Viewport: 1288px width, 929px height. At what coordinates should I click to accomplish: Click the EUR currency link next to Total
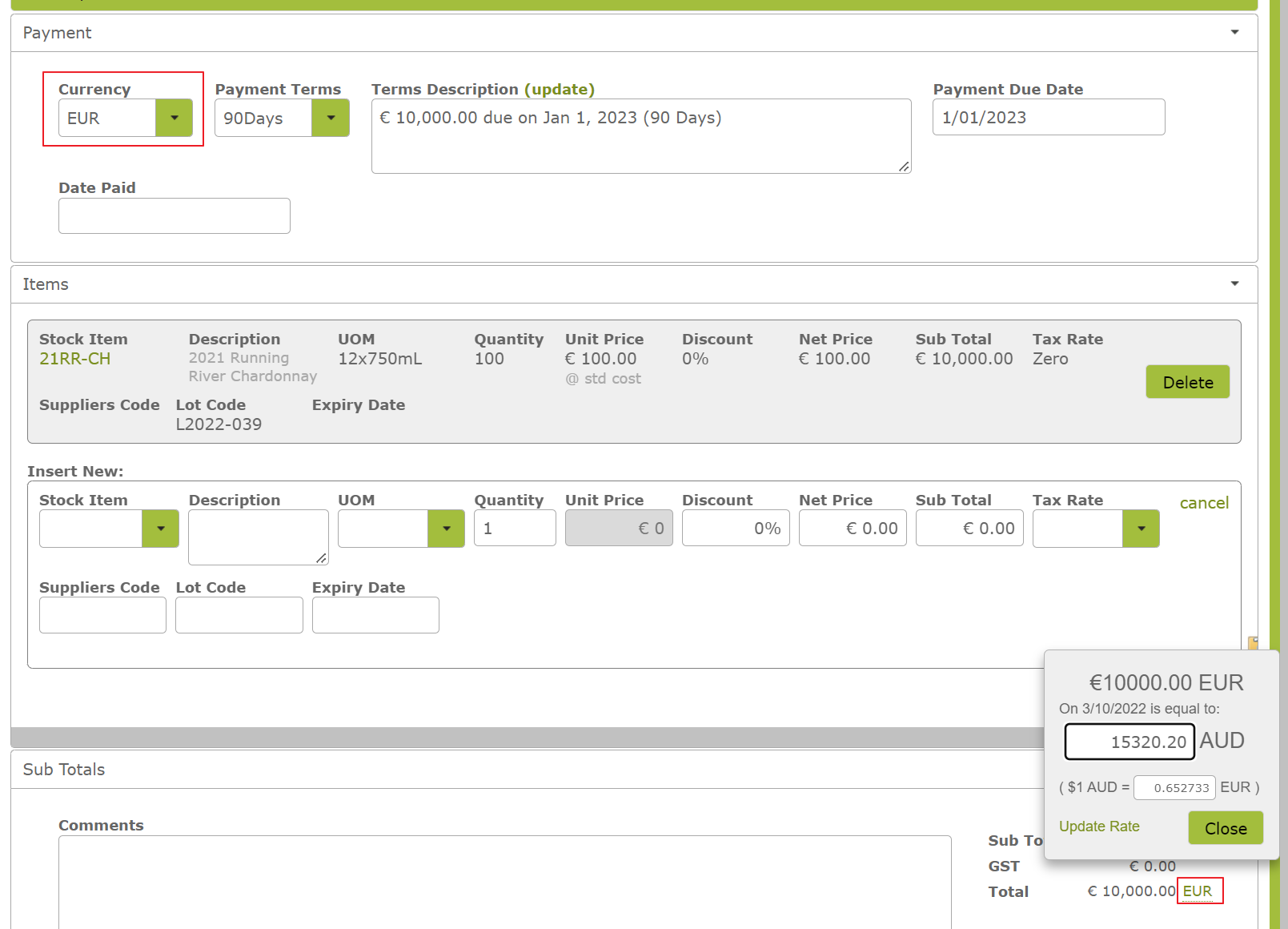click(1198, 891)
